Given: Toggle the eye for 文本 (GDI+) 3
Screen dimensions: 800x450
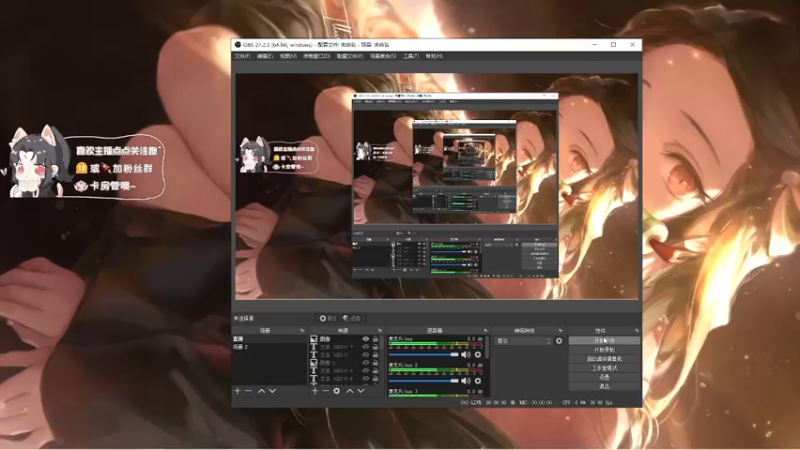Looking at the screenshot, I should tap(366, 371).
